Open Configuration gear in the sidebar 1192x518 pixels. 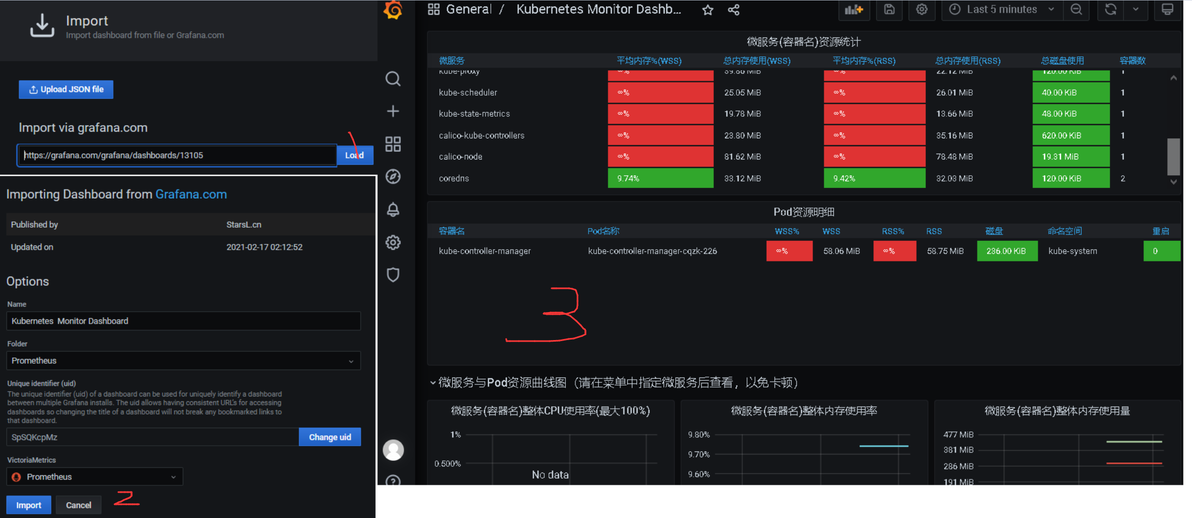click(x=393, y=243)
